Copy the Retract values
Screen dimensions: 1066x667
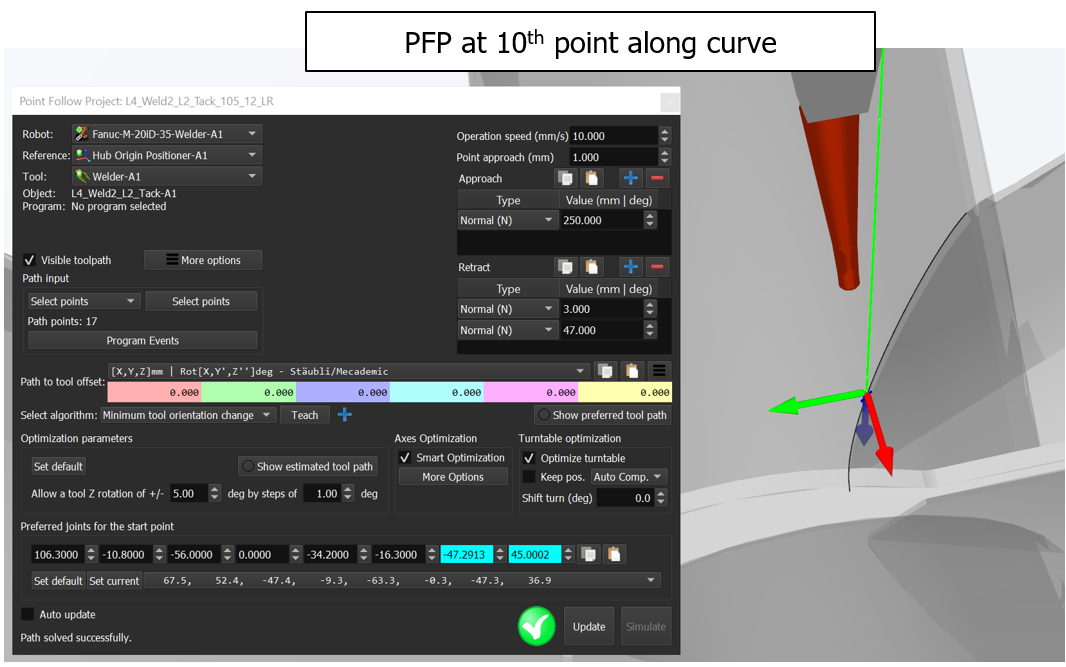coord(566,267)
